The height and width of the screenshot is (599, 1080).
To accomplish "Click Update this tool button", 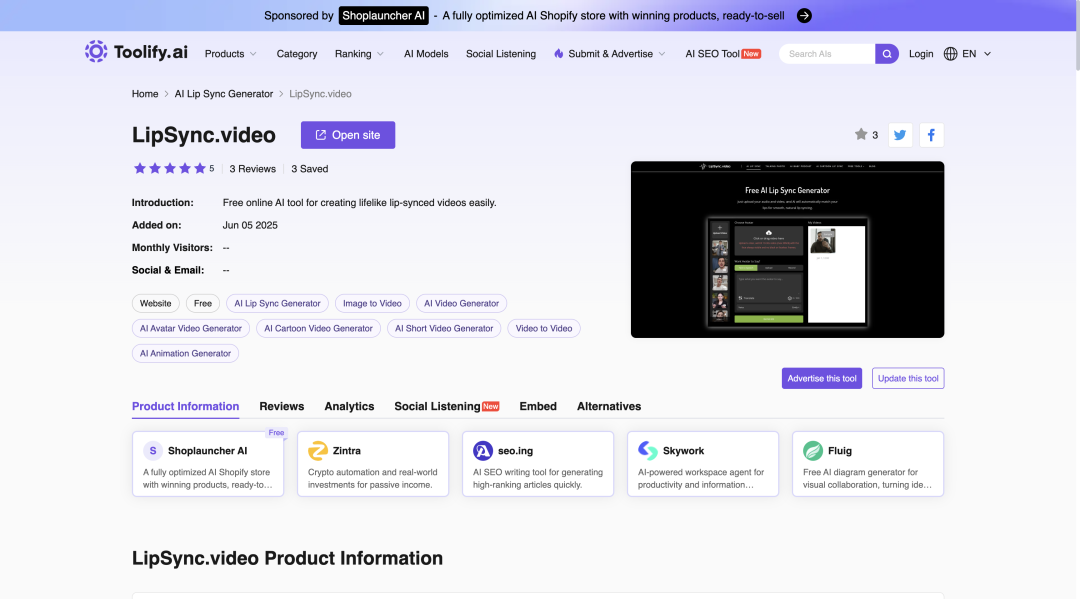I will pyautogui.click(x=908, y=378).
